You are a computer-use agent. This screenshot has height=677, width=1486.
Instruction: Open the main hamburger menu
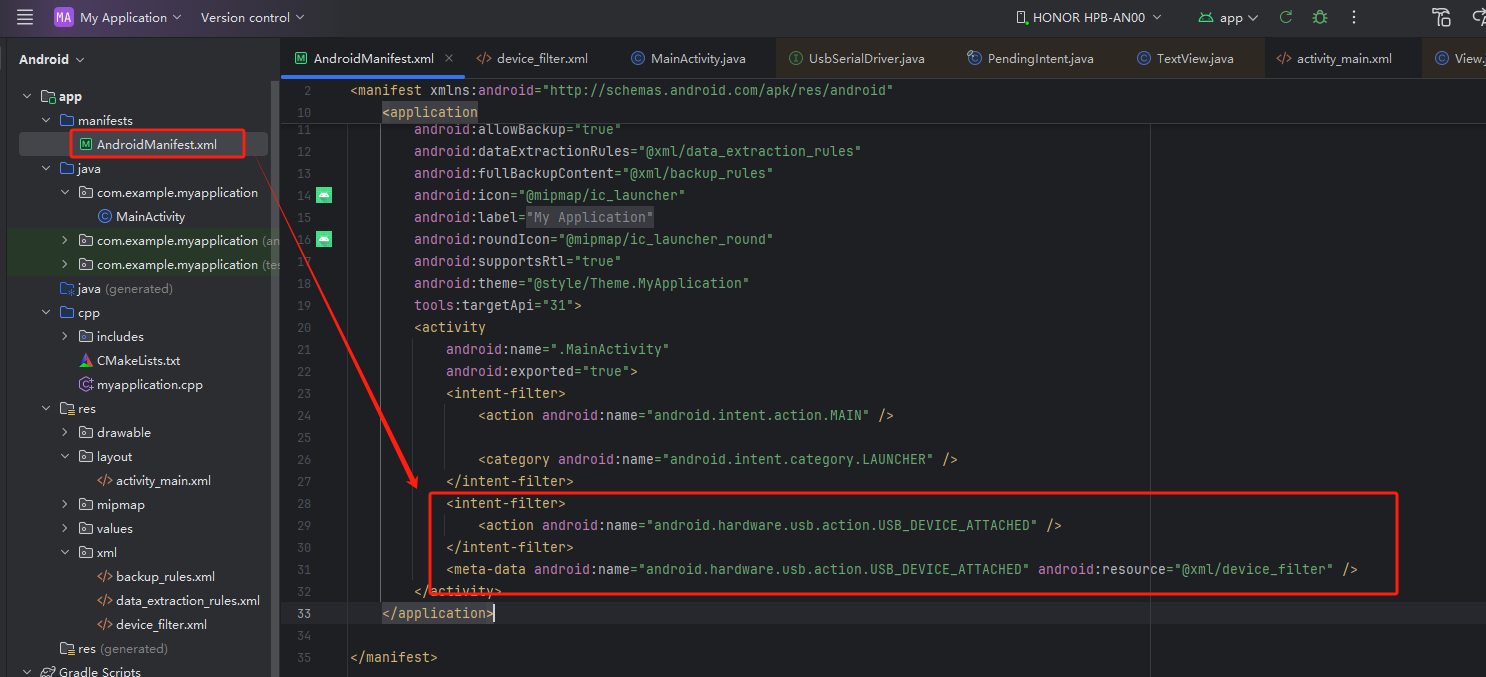pyautogui.click(x=25, y=17)
